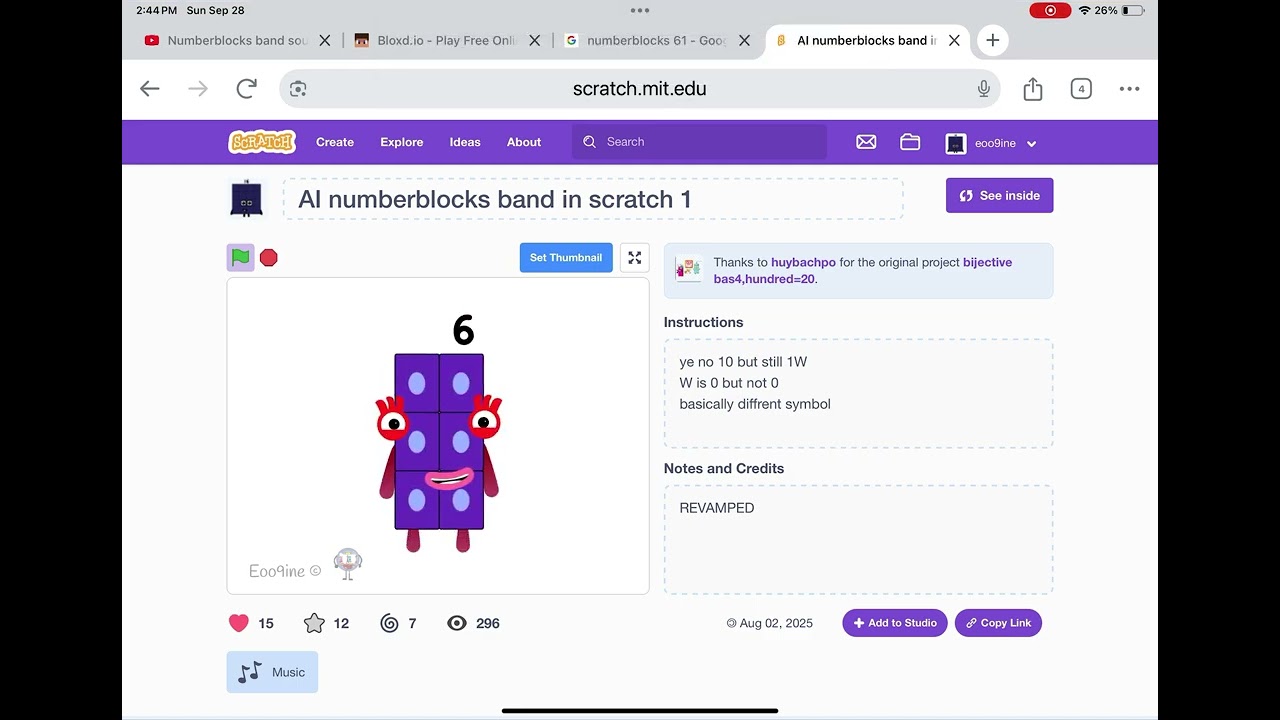
Task: Open browser more options menu
Action: [x=1129, y=89]
